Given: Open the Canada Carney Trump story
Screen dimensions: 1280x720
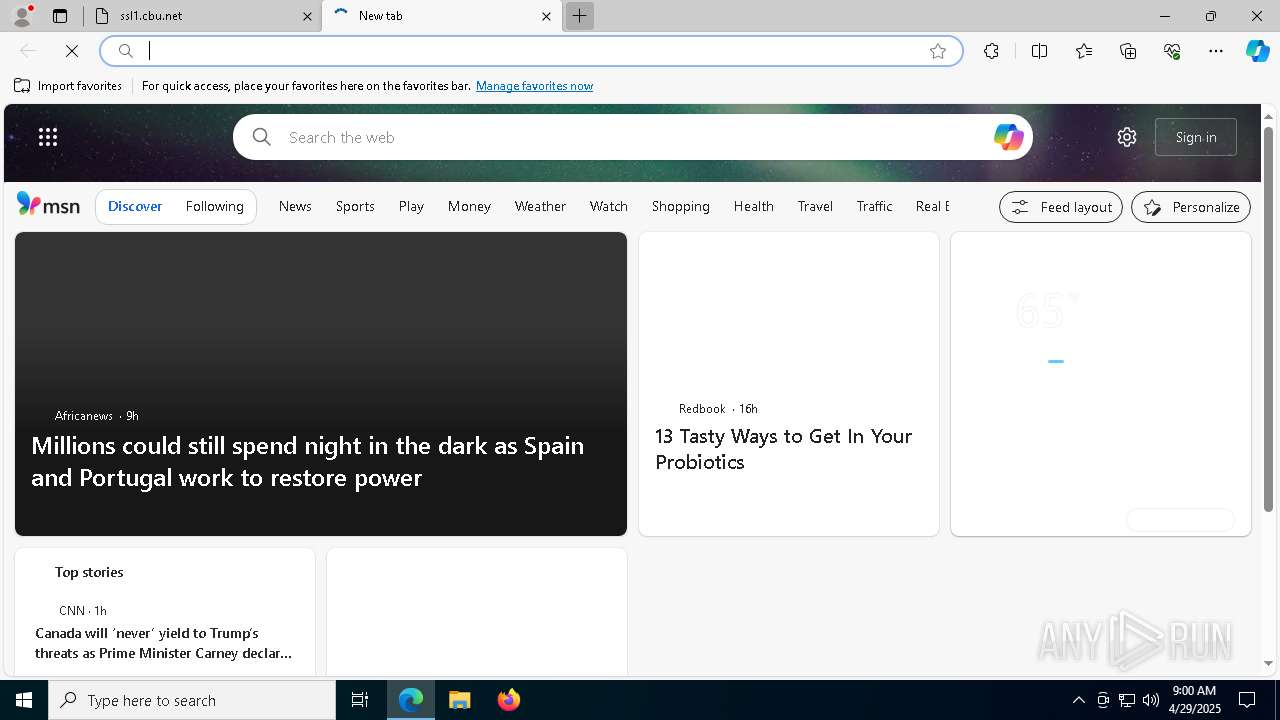Looking at the screenshot, I should coord(164,643).
